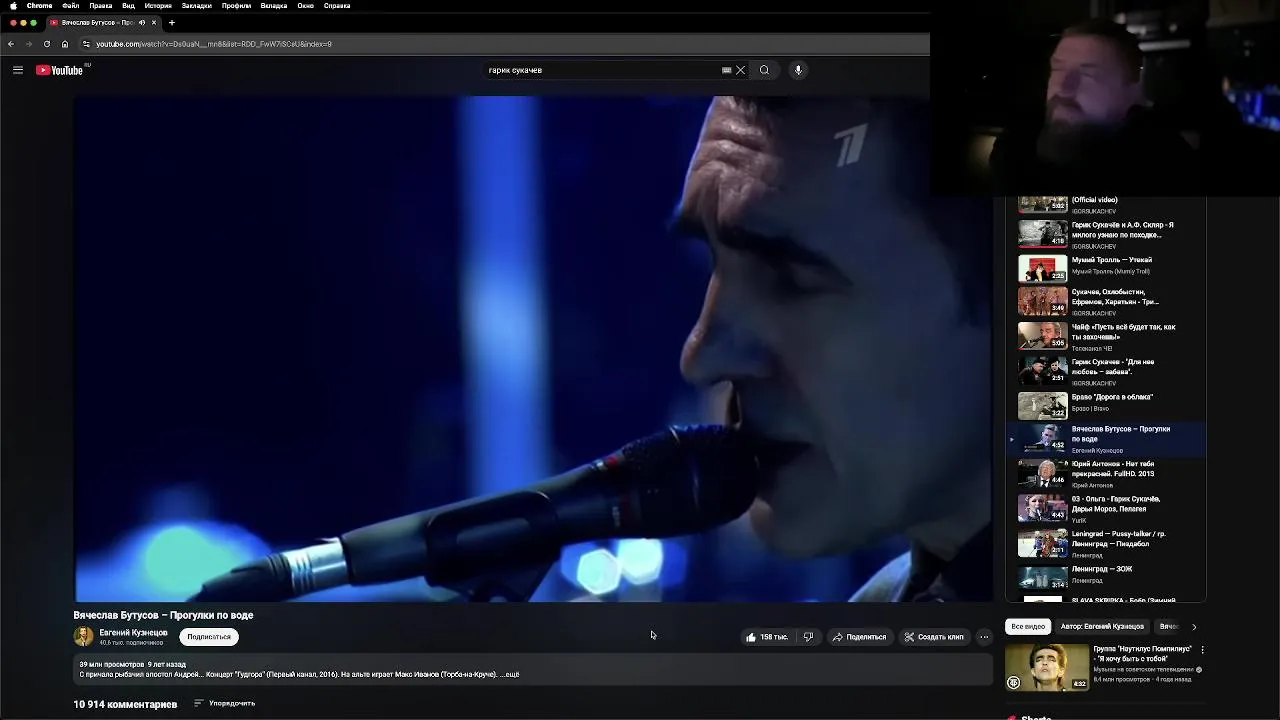The image size is (1280, 720).
Task: Open the Закладки menu in the menu bar
Action: coord(196,6)
